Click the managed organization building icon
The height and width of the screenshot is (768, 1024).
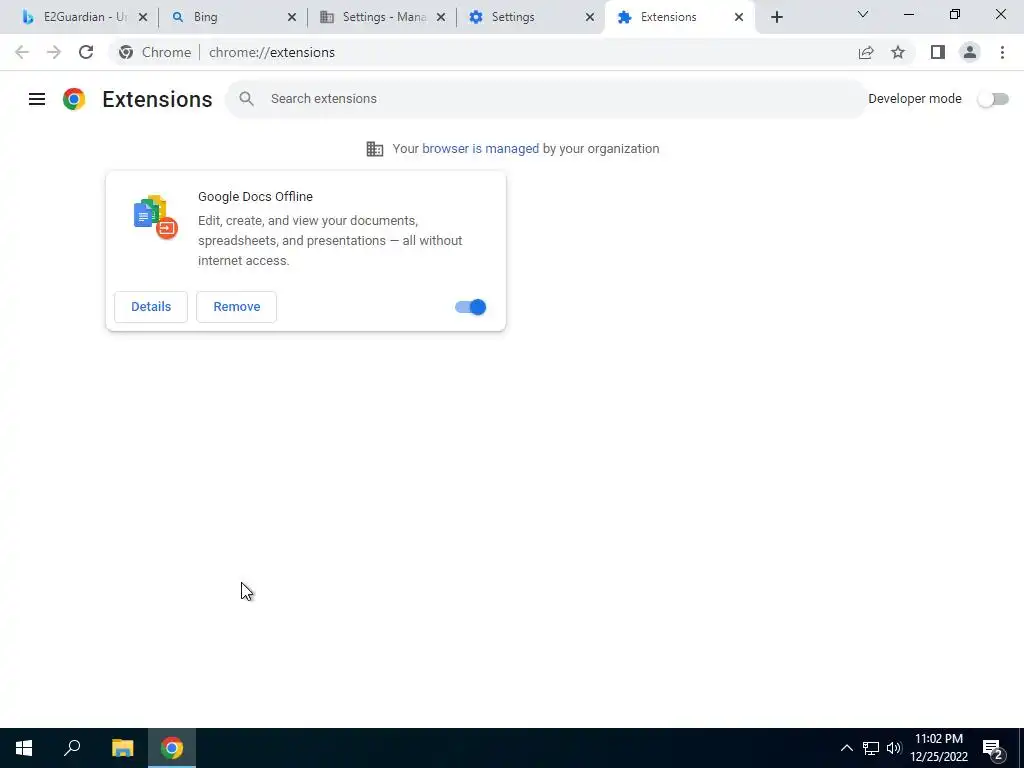pos(375,149)
